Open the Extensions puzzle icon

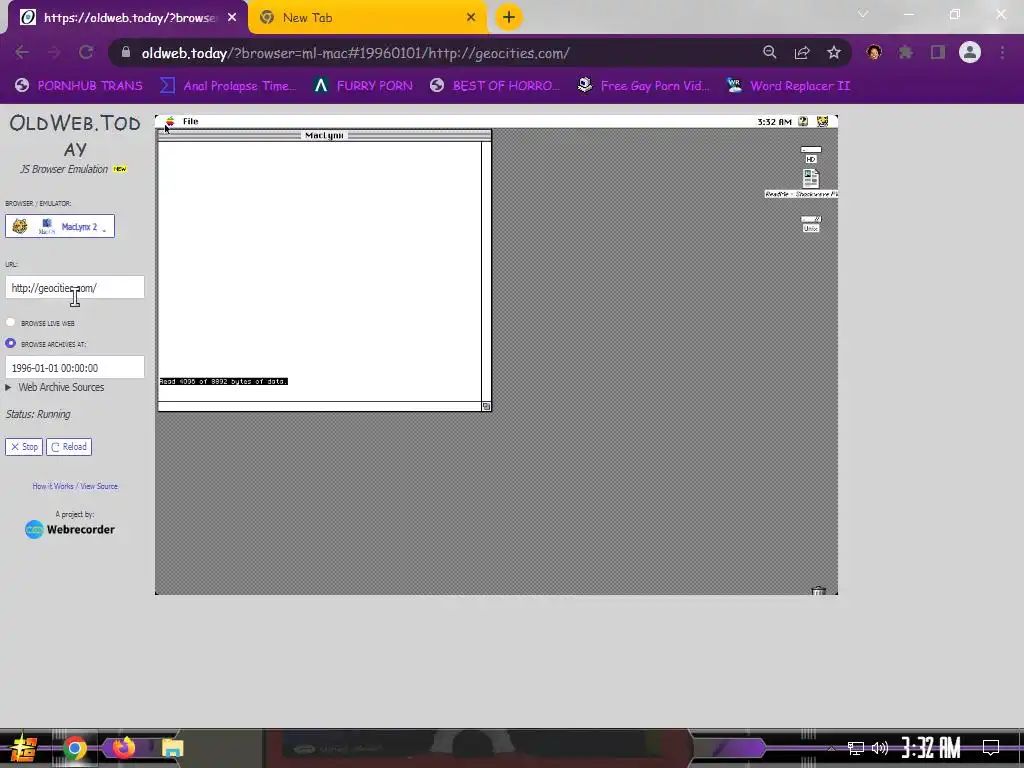pos(906,53)
